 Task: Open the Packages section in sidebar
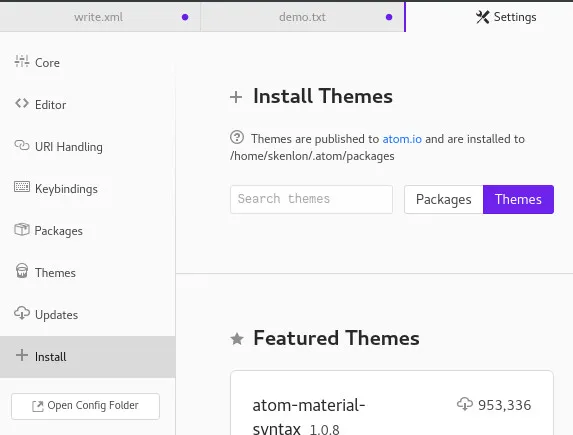(x=88, y=231)
